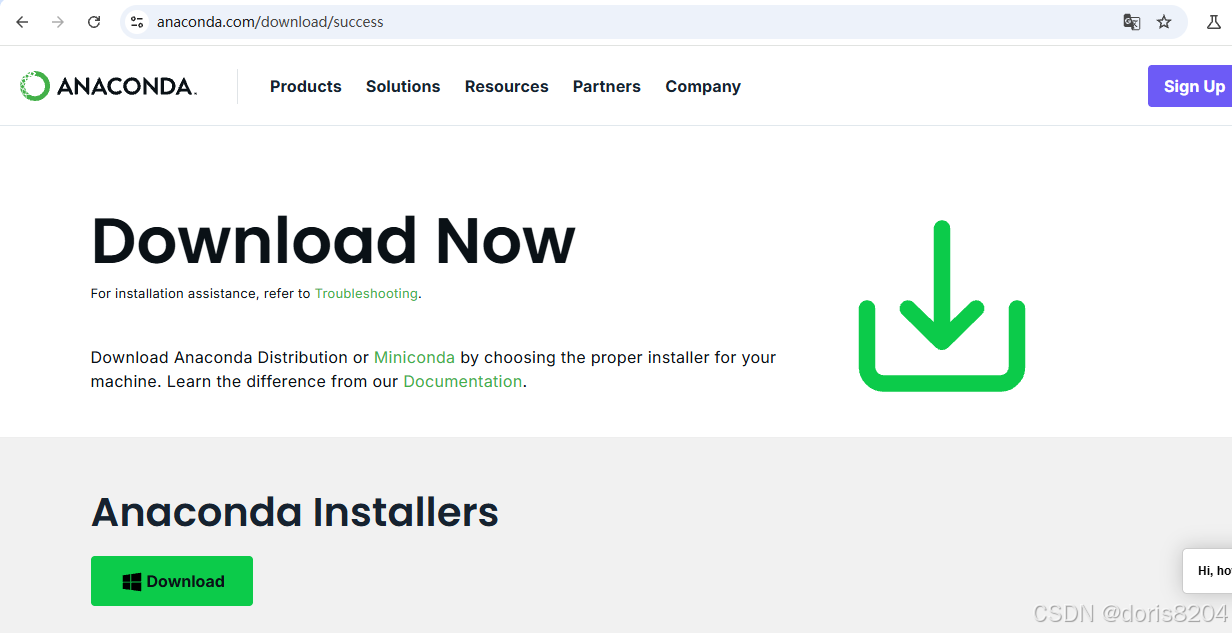Screen dimensions: 1232x633
Task: Open the Documentation link
Action: coord(463,381)
